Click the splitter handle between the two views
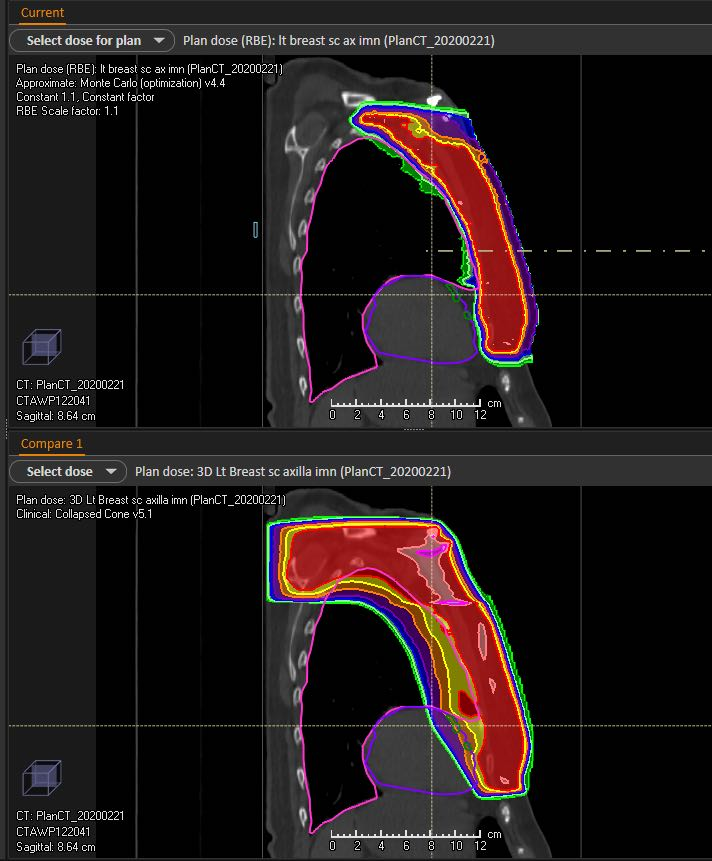 click(412, 430)
